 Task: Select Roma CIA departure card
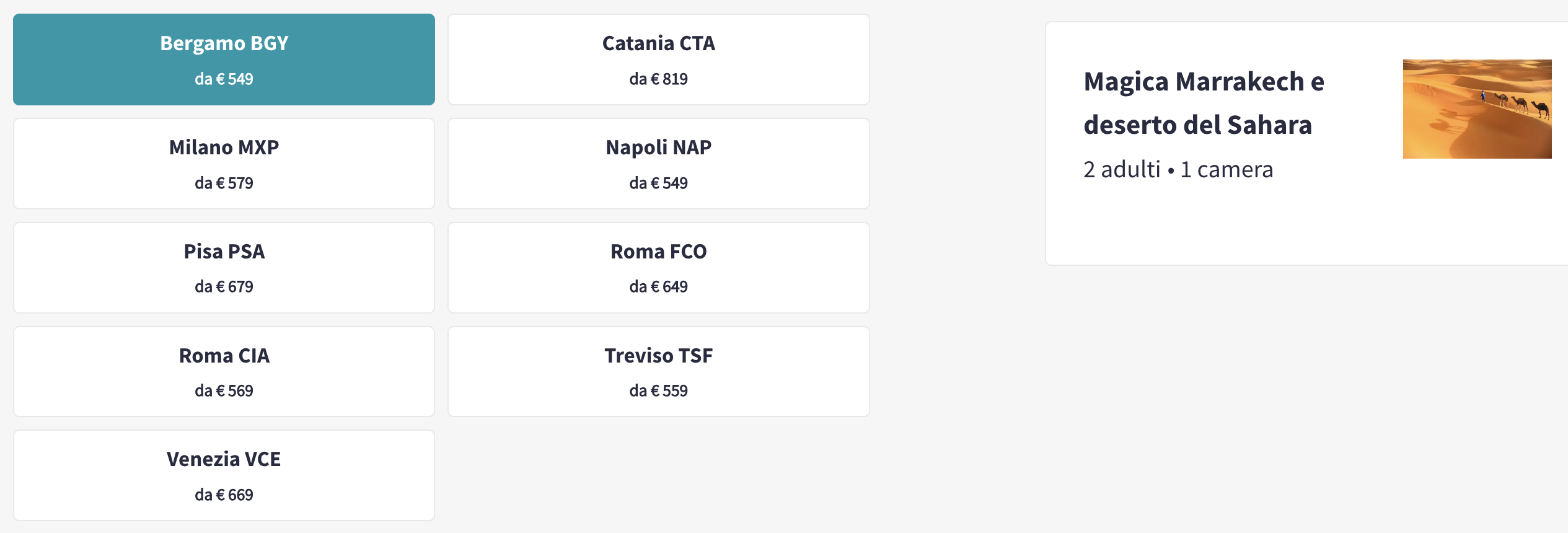(224, 372)
